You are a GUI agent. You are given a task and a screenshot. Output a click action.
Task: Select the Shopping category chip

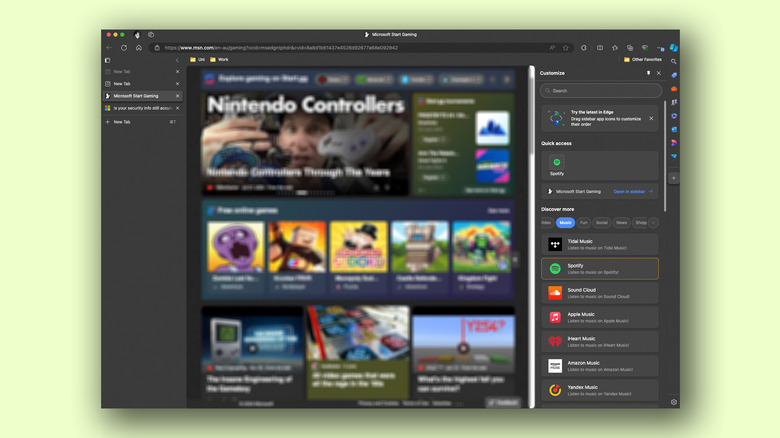640,222
